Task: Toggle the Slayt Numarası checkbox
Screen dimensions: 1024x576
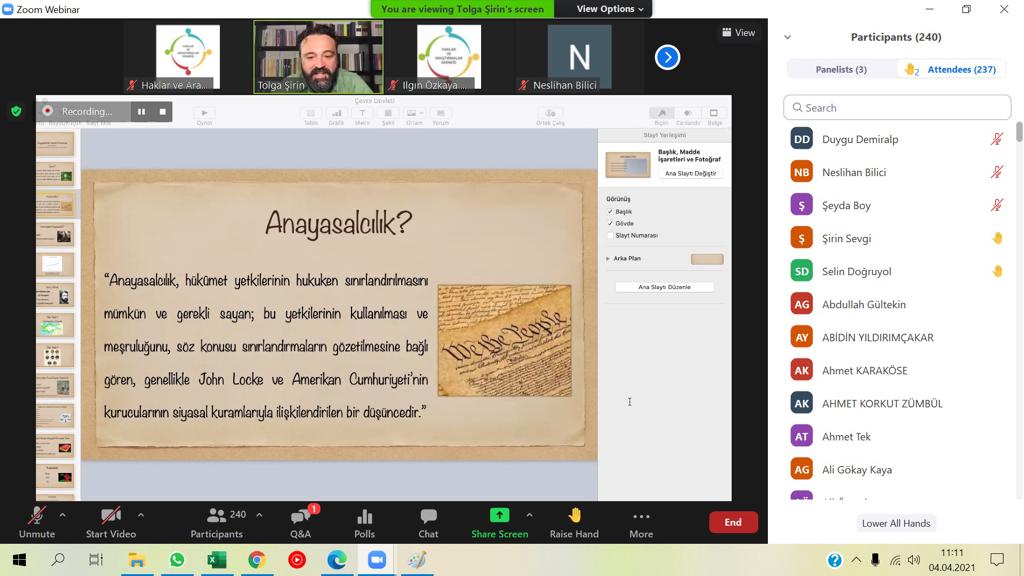Action: pos(610,235)
